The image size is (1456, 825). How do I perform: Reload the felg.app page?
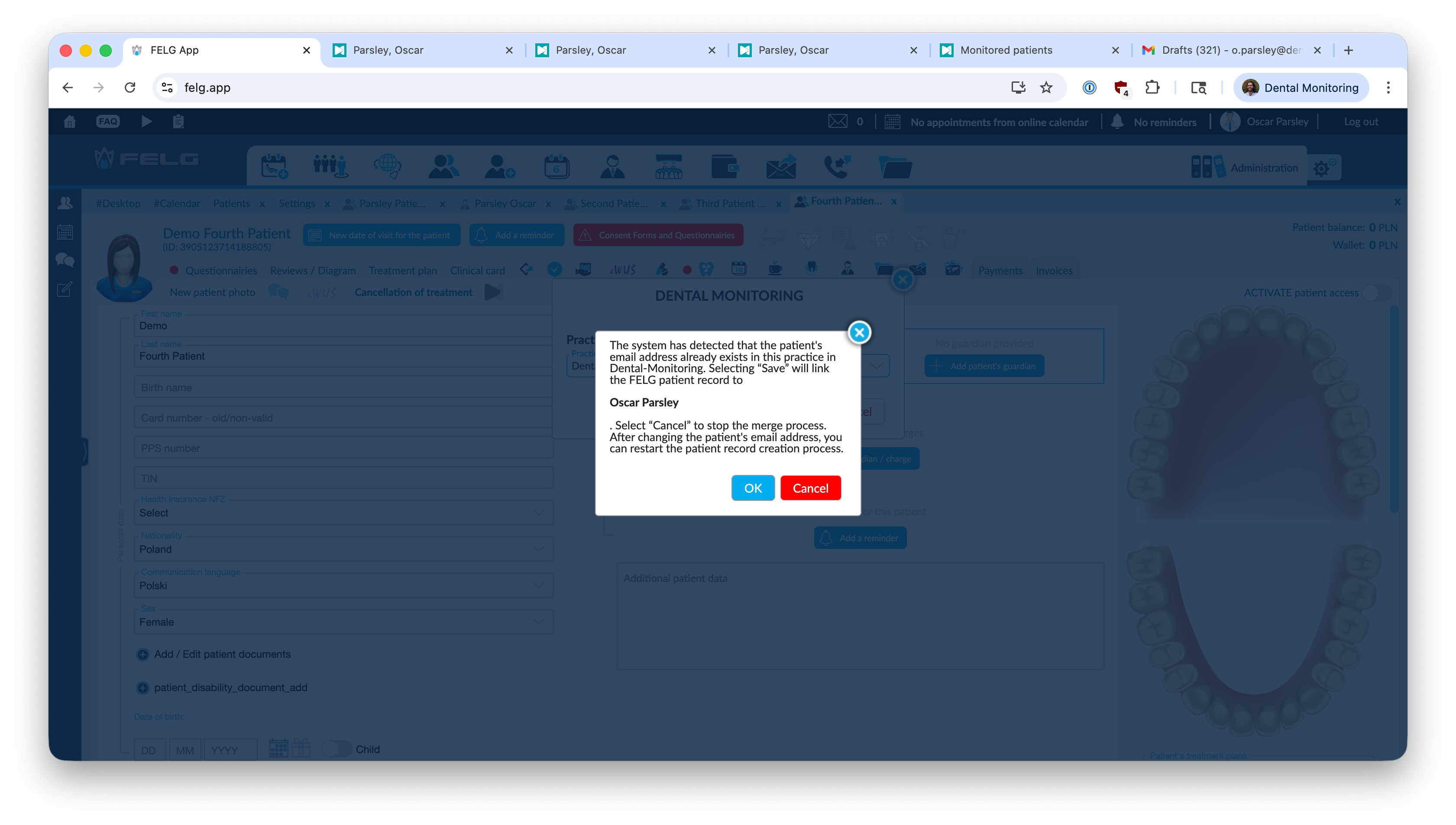pos(129,87)
